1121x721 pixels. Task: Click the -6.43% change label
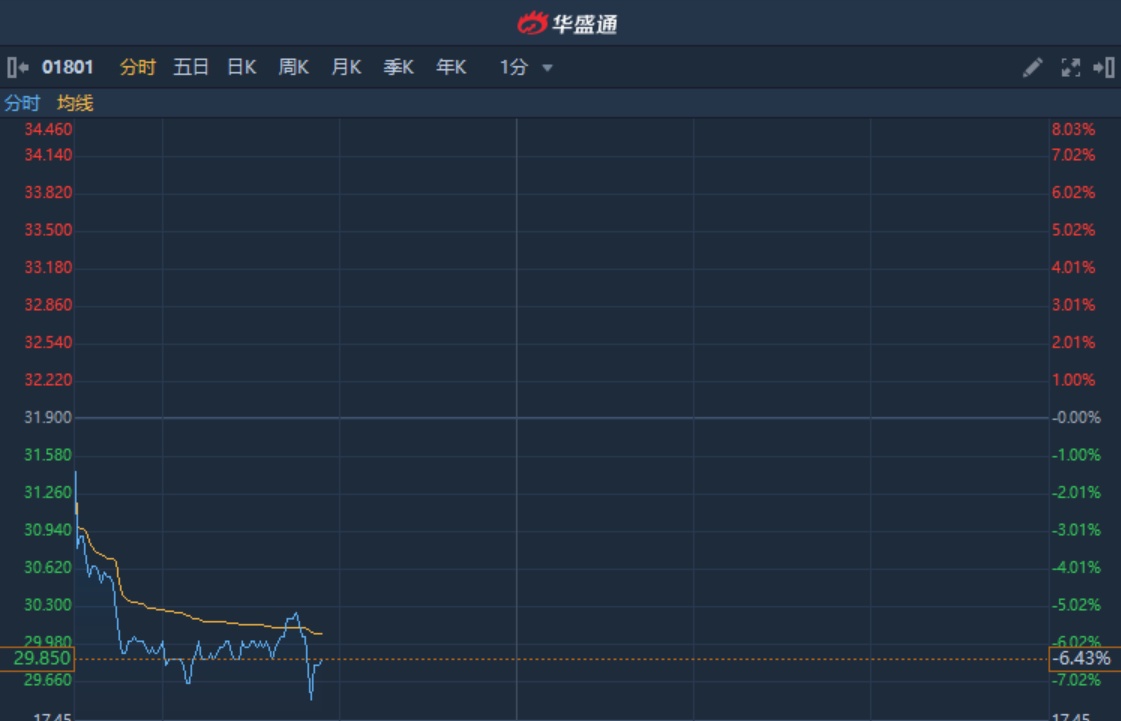tap(1081, 658)
